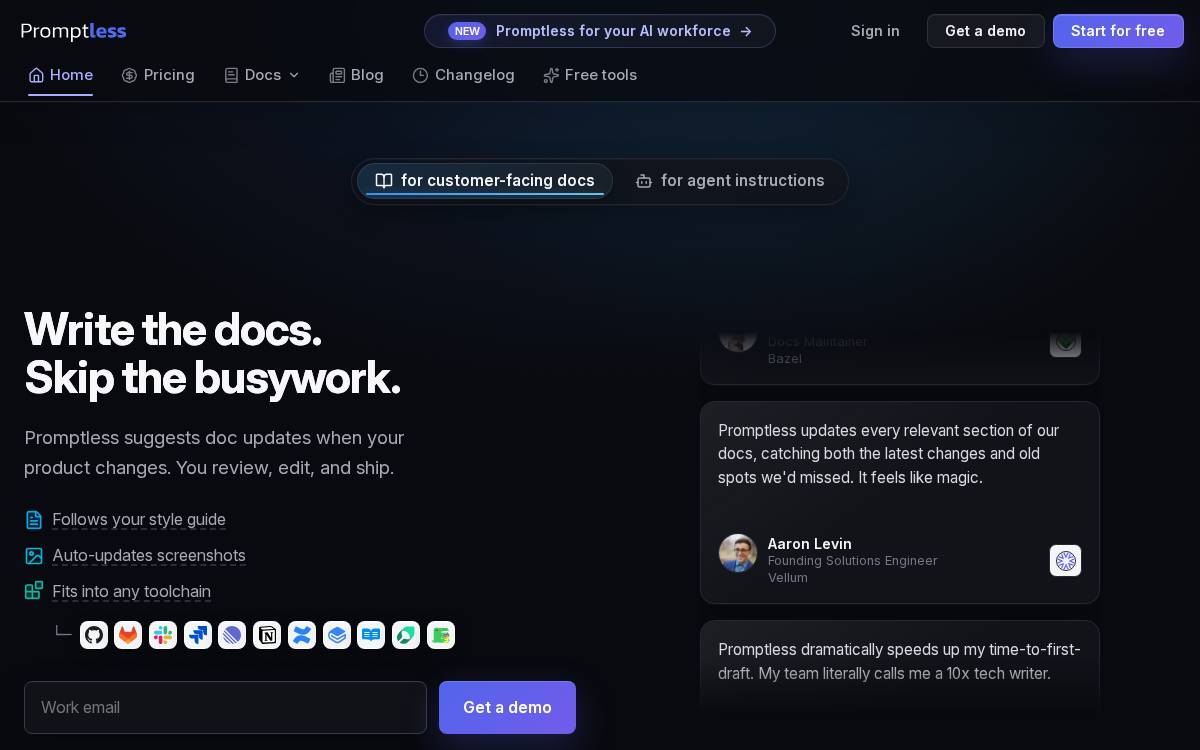Viewport: 1200px width, 750px height.
Task: Click the green folder integration icon at row end
Action: coord(441,635)
